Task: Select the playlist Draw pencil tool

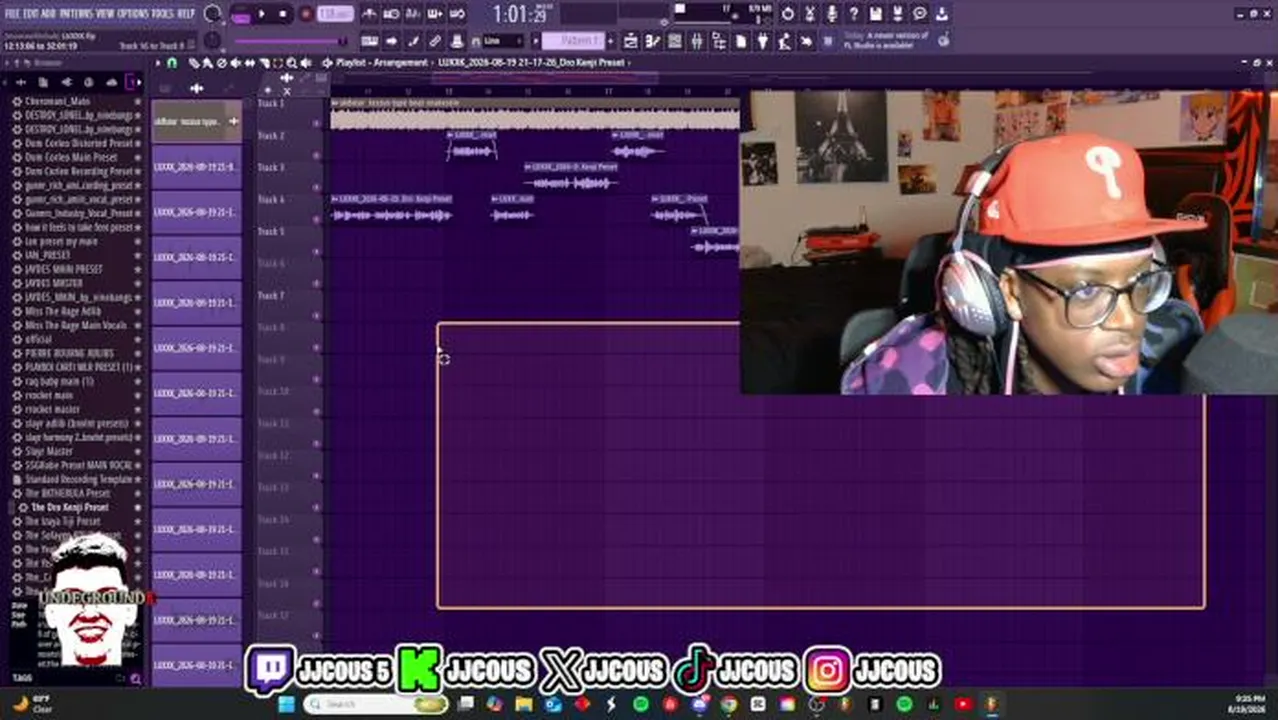Action: (194, 63)
